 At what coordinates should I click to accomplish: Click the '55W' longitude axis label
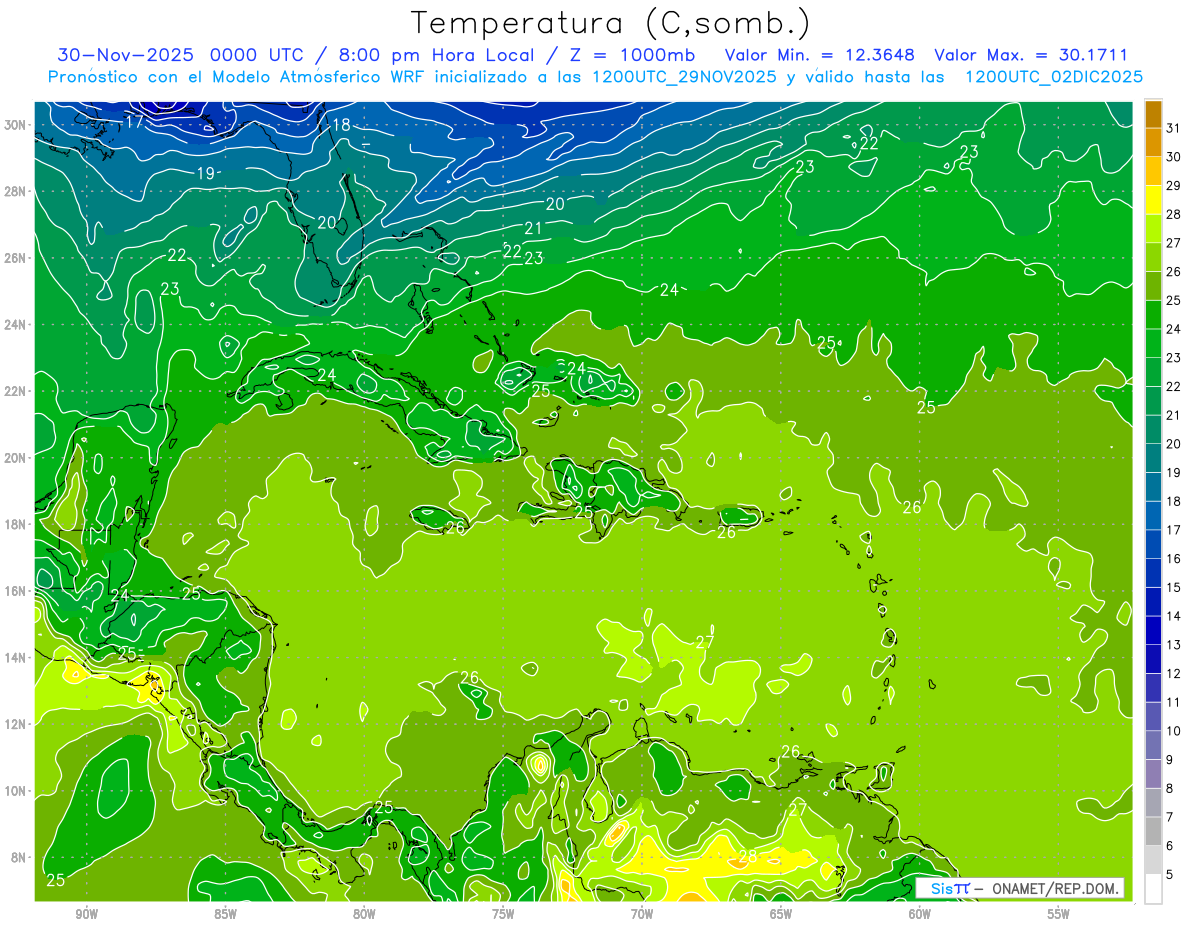(1059, 914)
